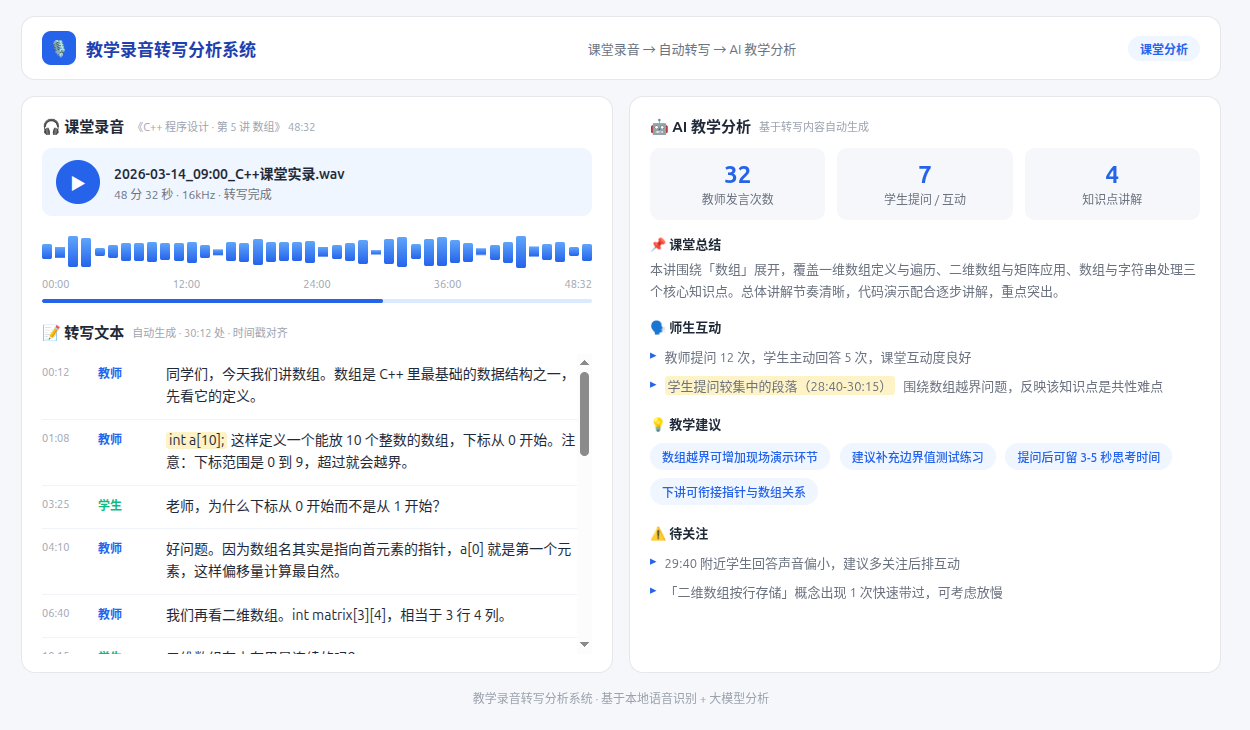Image resolution: width=1250 pixels, height=730 pixels.
Task: Select the 下讲可衔接指针与数组关系 suggestion chip
Action: point(734,492)
